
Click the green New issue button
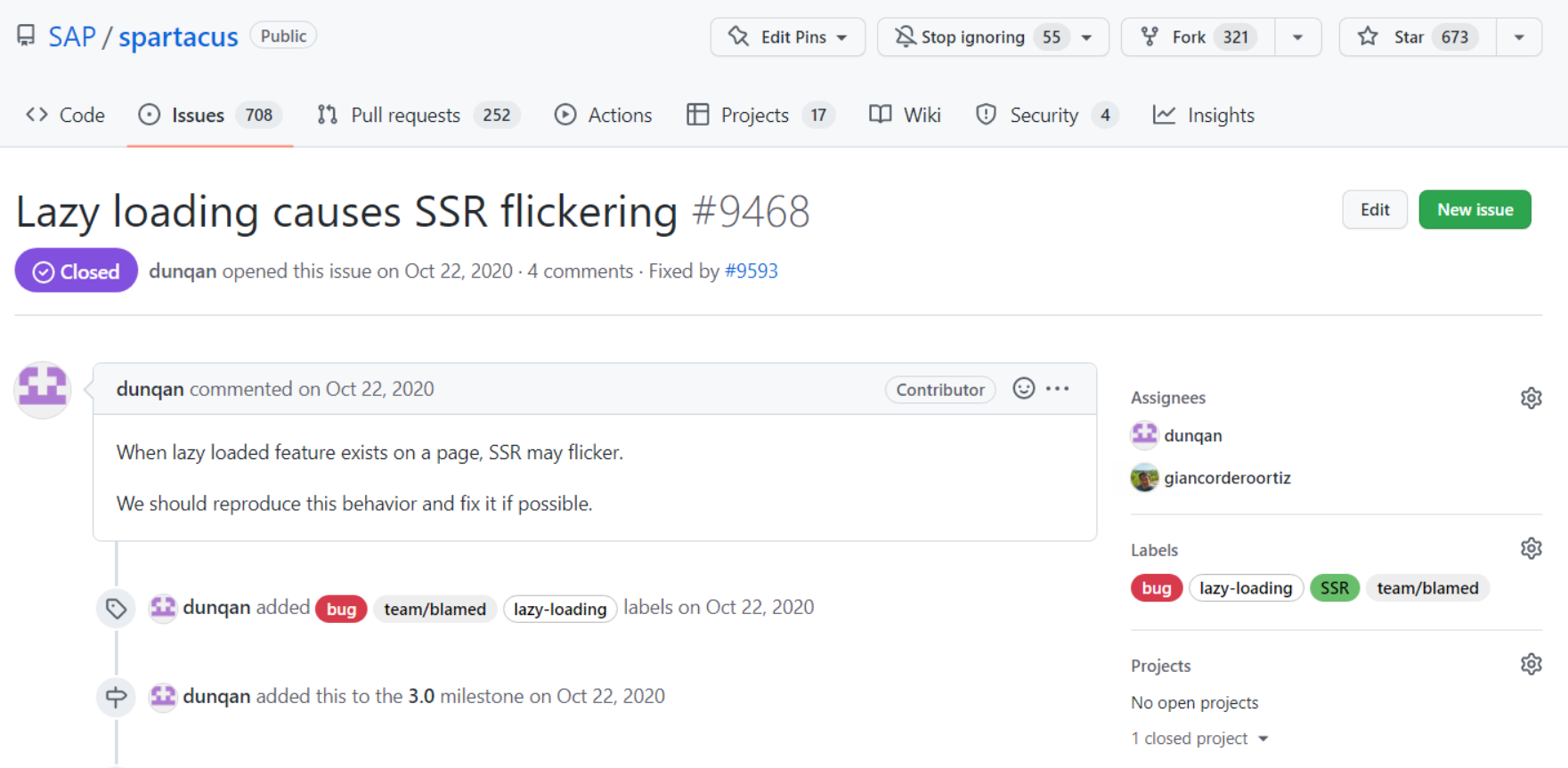[x=1475, y=209]
